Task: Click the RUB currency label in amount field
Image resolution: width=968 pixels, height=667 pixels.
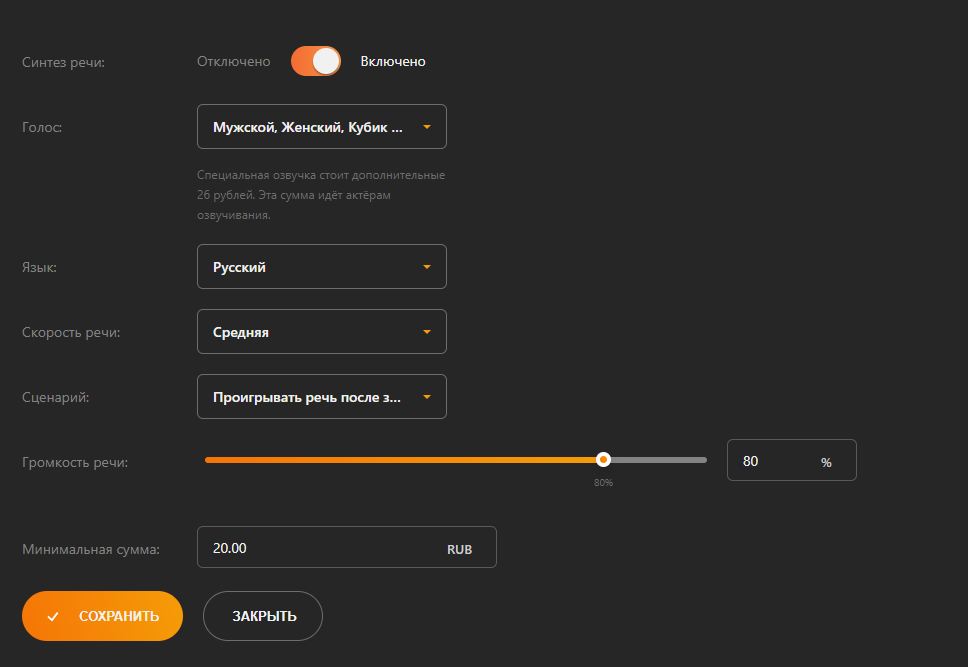Action: [x=459, y=549]
